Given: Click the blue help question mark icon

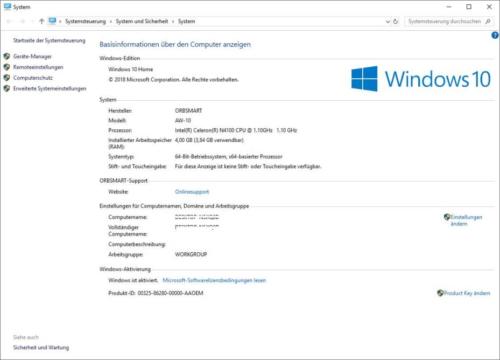Looking at the screenshot, I should (x=495, y=35).
